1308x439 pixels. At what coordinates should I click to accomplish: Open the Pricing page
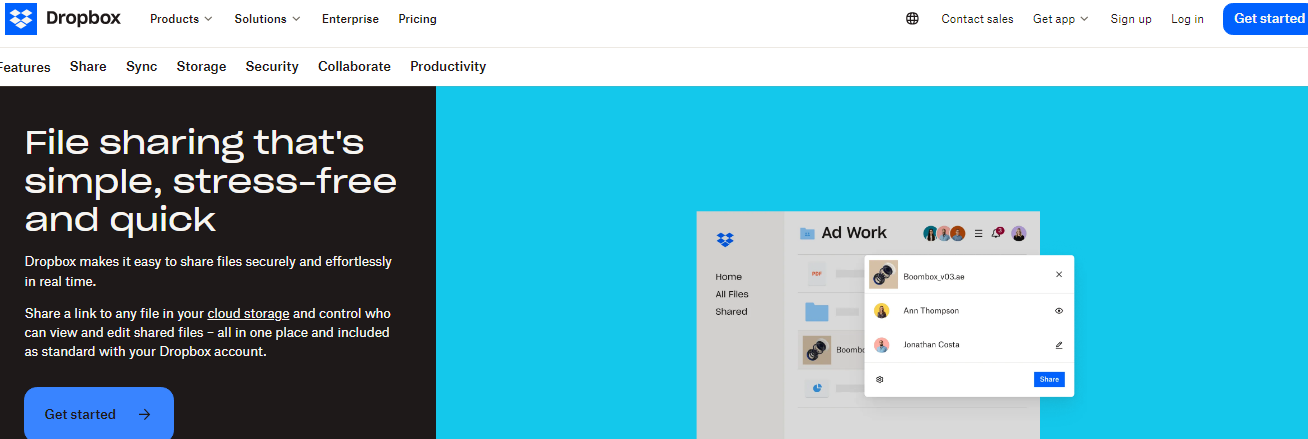click(x=417, y=19)
